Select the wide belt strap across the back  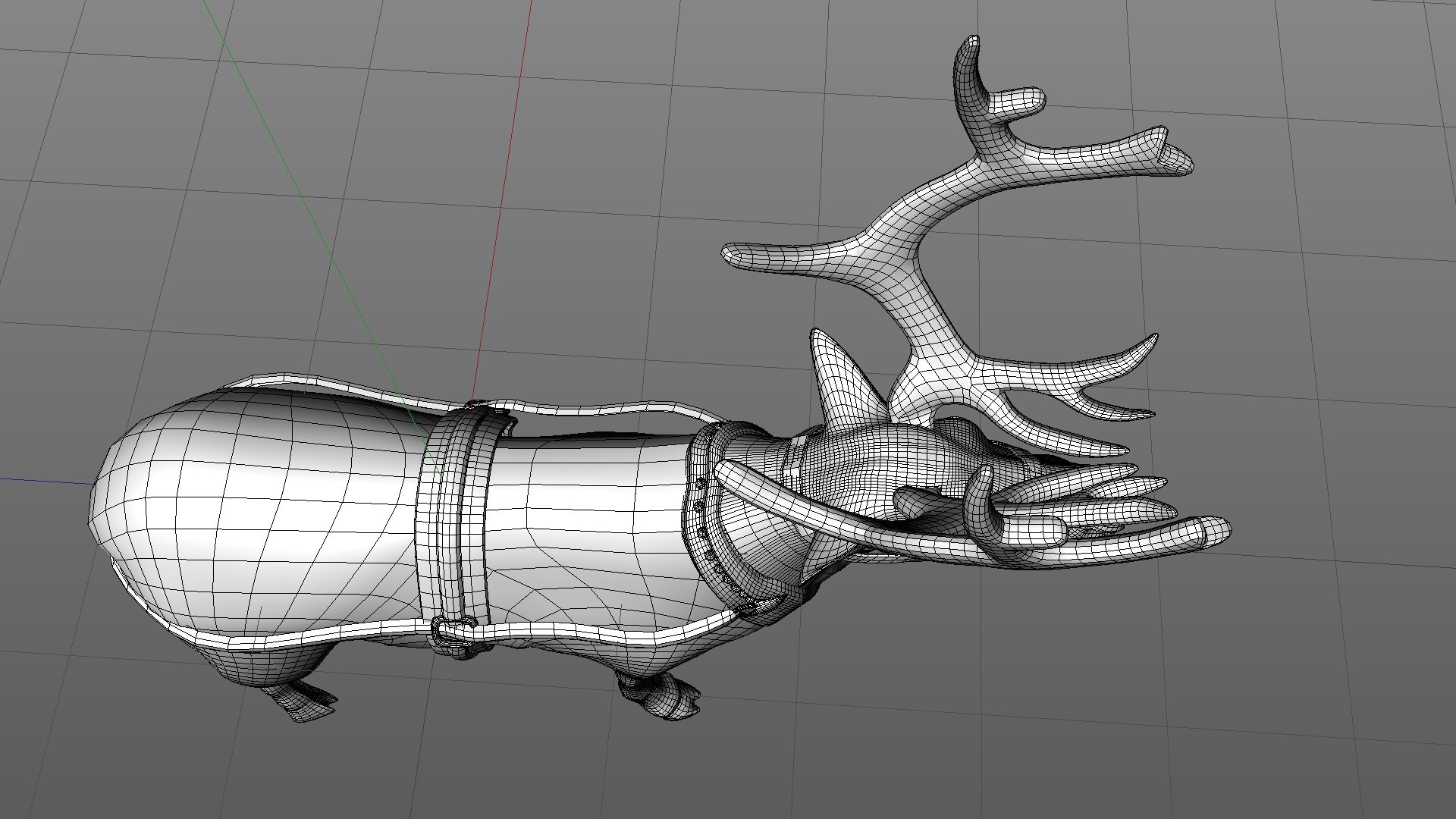click(x=453, y=522)
